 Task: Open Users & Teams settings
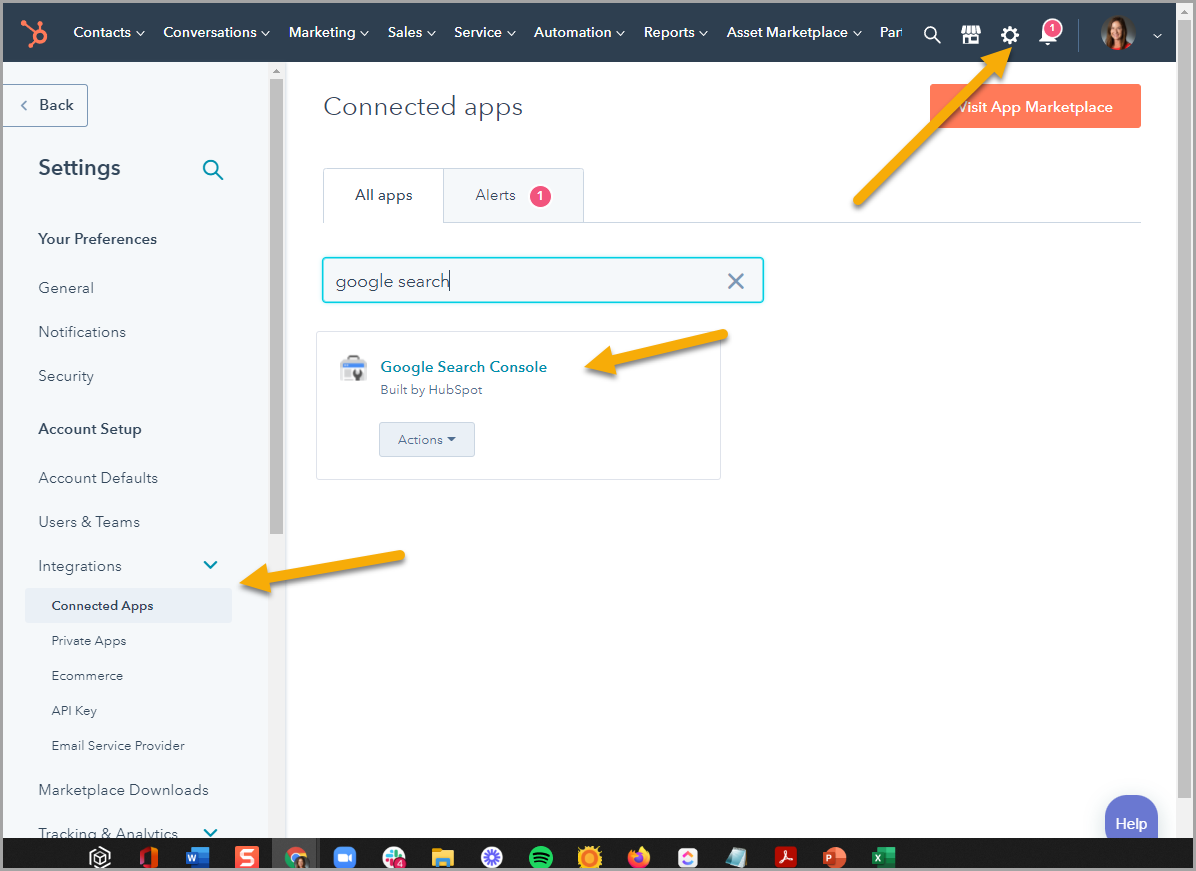[89, 522]
